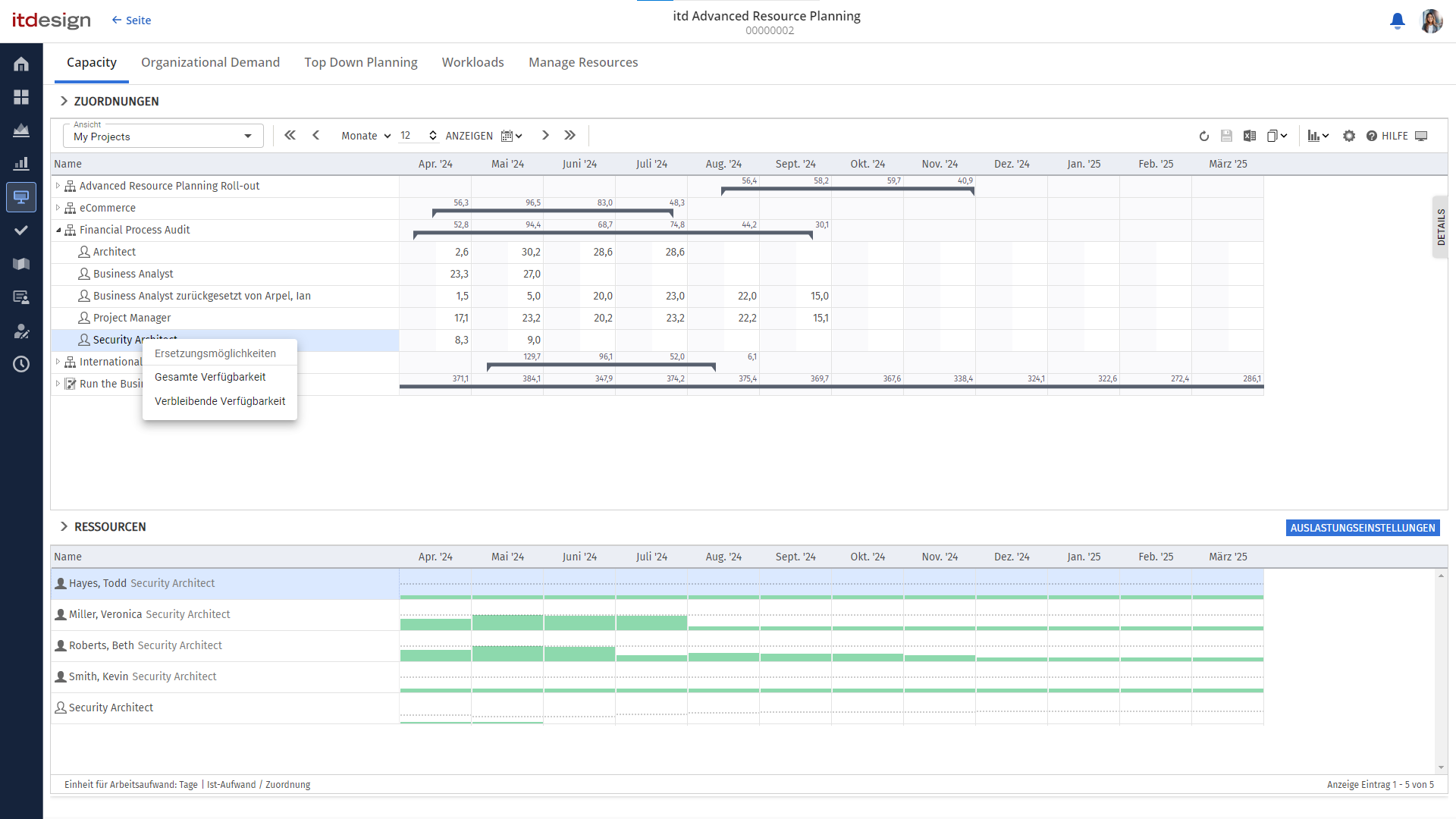Open the user profile avatar

tap(1431, 21)
